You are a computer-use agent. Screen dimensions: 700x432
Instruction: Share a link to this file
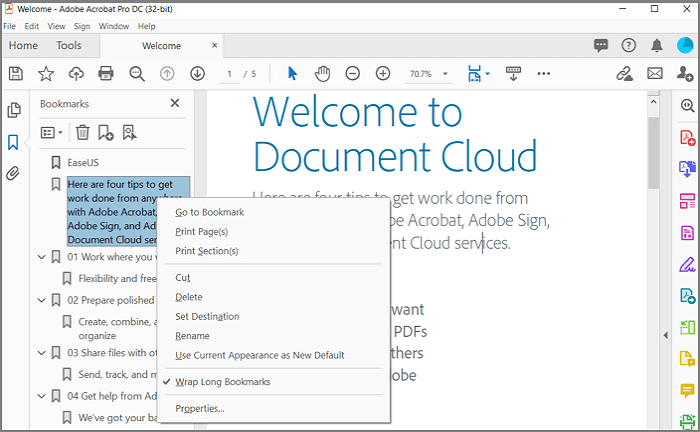click(x=624, y=74)
